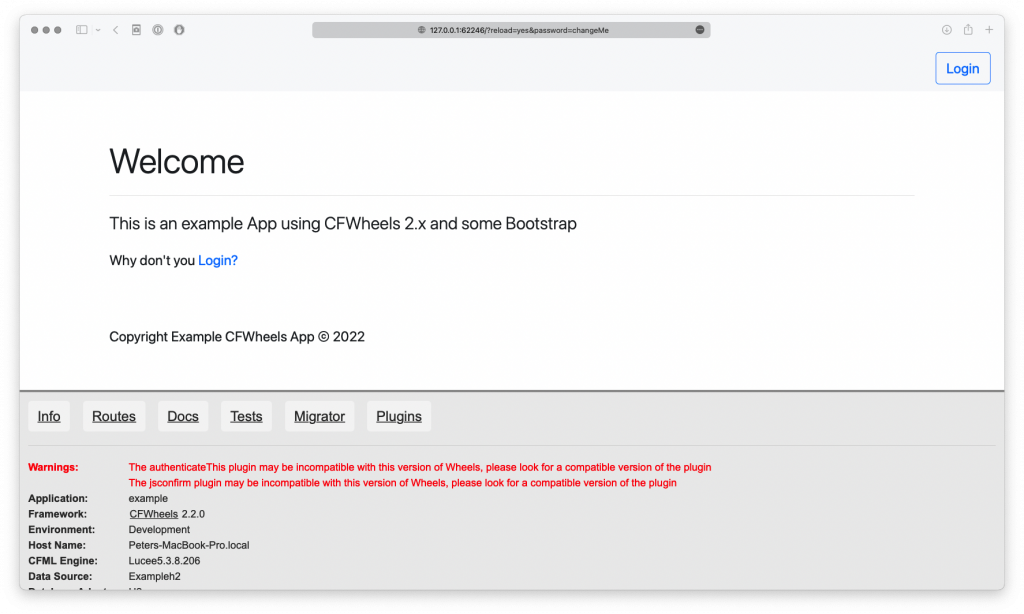
Task: View the Plugins tab
Action: point(399,416)
